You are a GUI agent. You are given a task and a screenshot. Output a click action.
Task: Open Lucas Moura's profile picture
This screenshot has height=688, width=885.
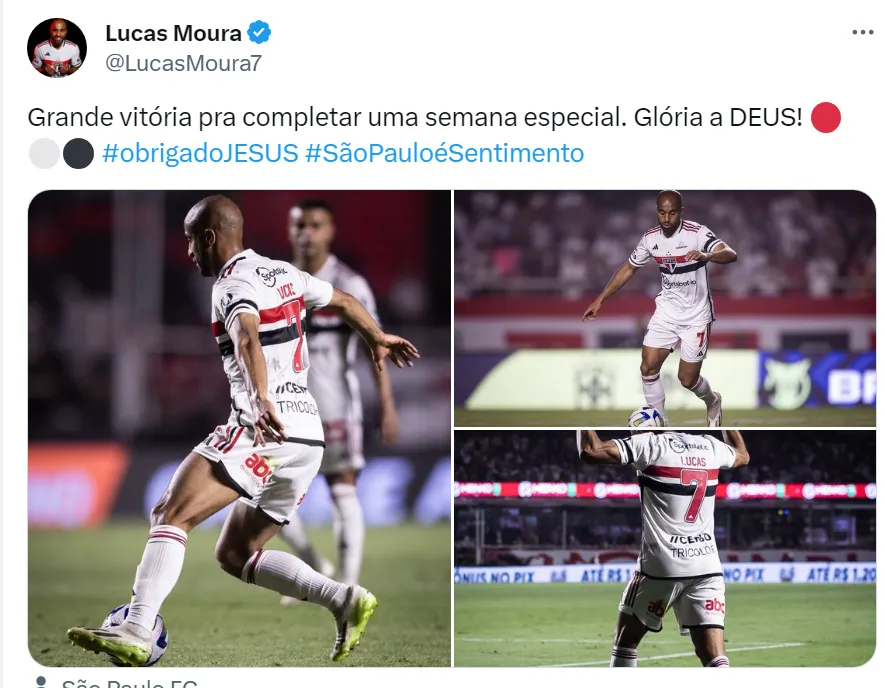click(56, 47)
